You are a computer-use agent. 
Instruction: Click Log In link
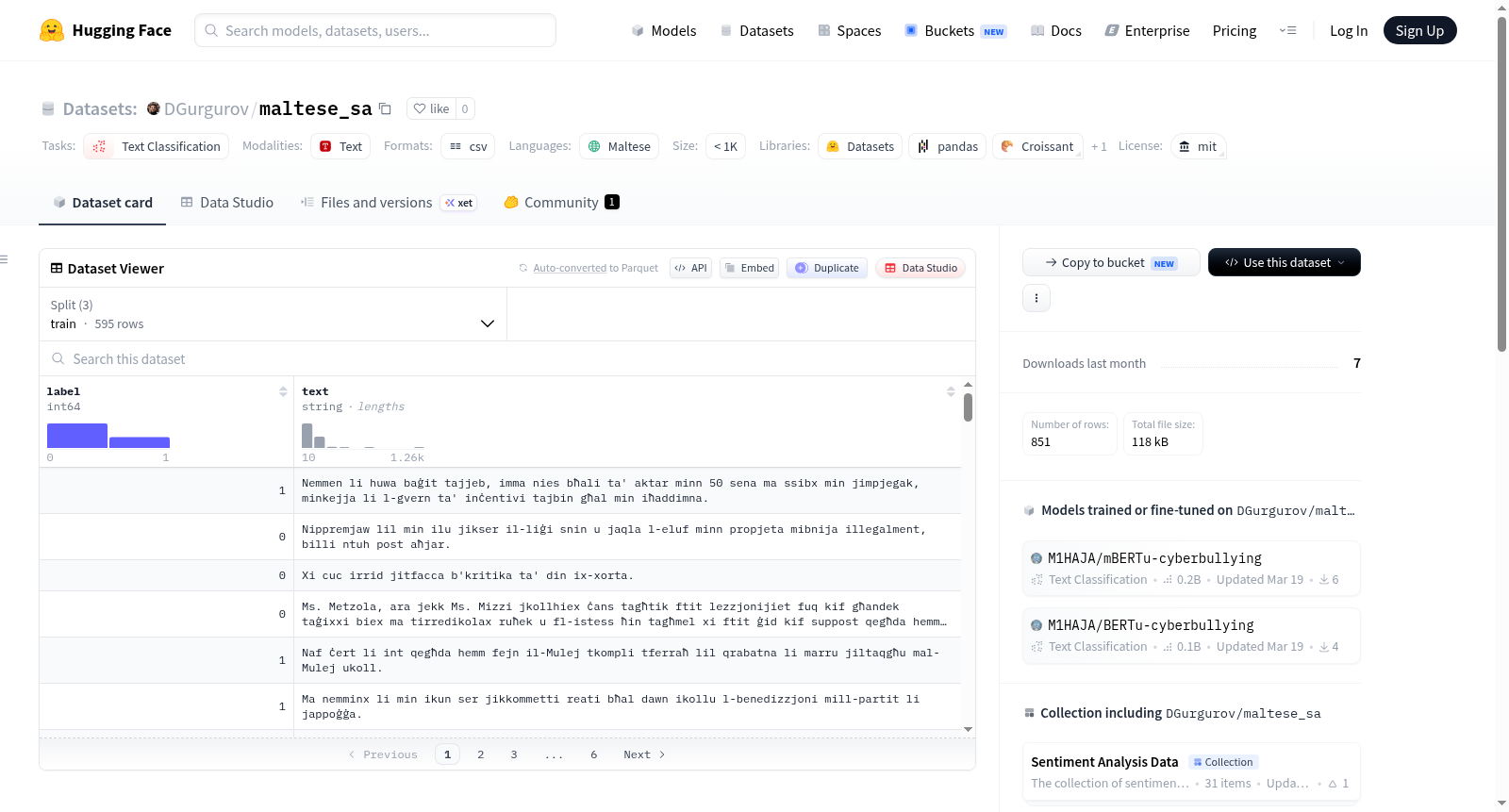pyautogui.click(x=1349, y=30)
